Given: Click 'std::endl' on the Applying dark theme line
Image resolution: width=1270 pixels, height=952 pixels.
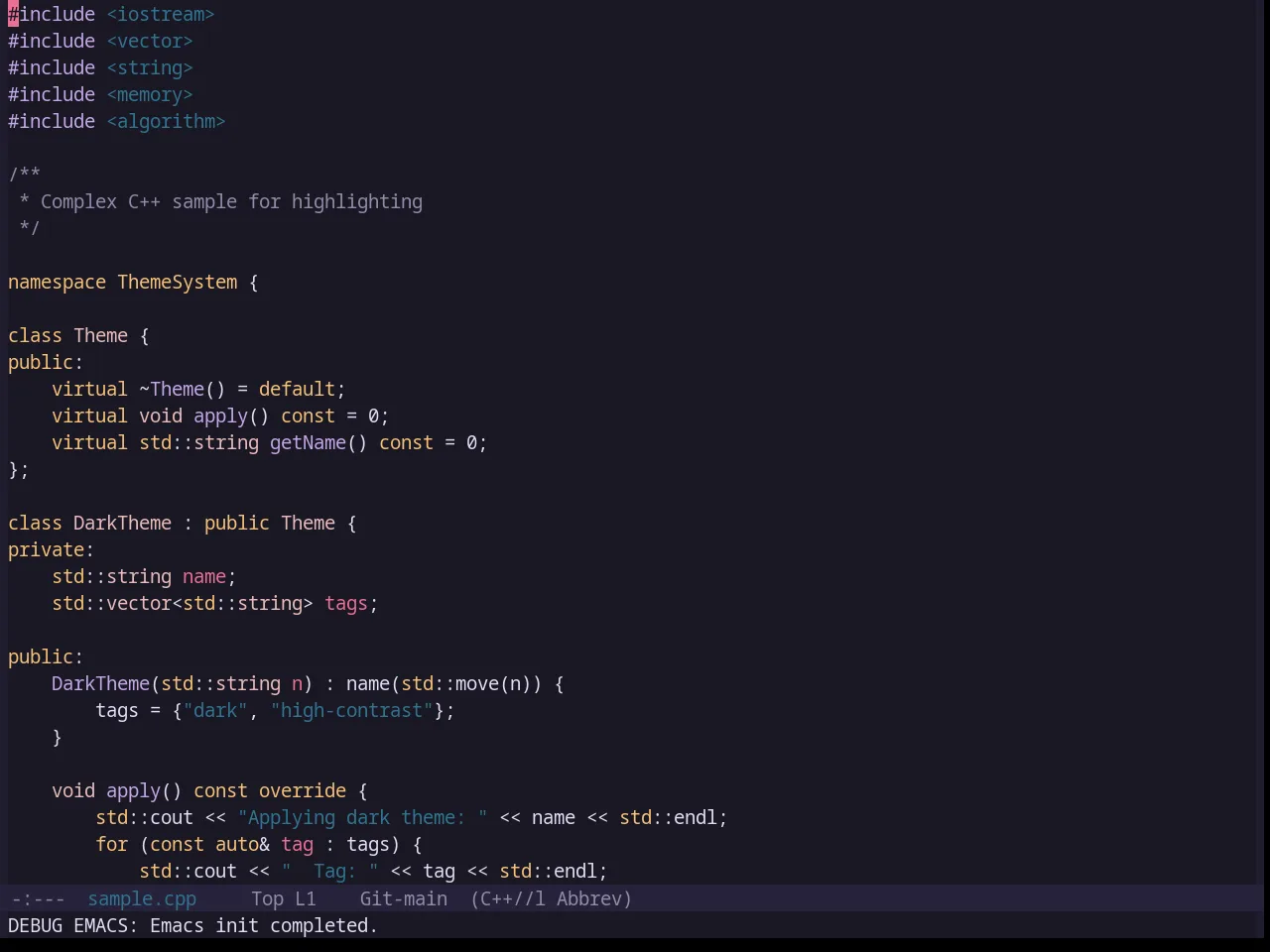Looking at the screenshot, I should coord(668,817).
